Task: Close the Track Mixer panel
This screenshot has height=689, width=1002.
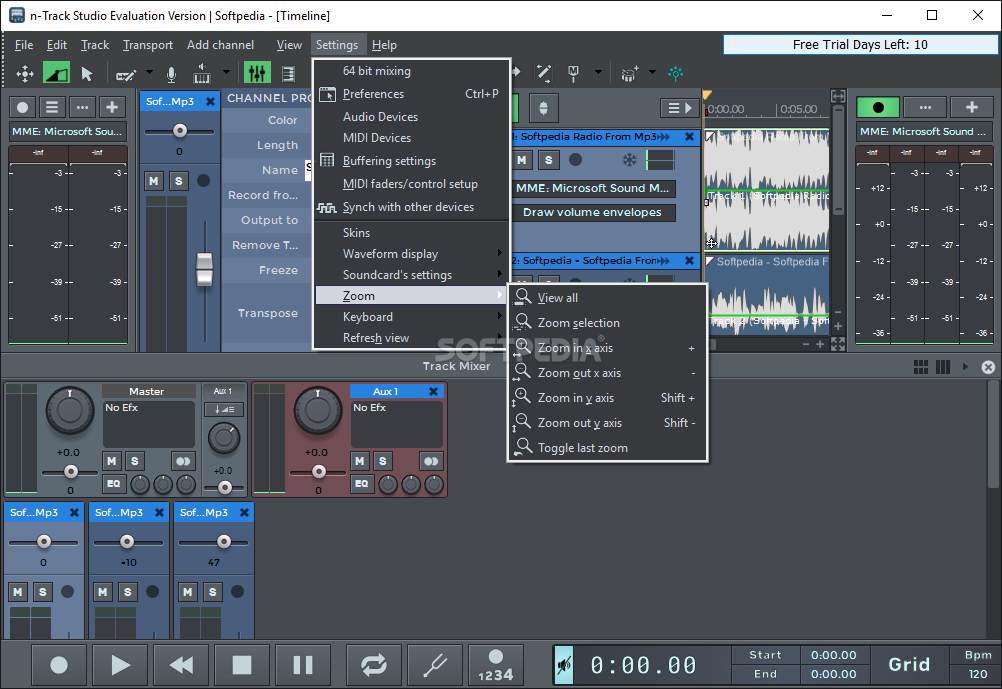Action: 988,367
